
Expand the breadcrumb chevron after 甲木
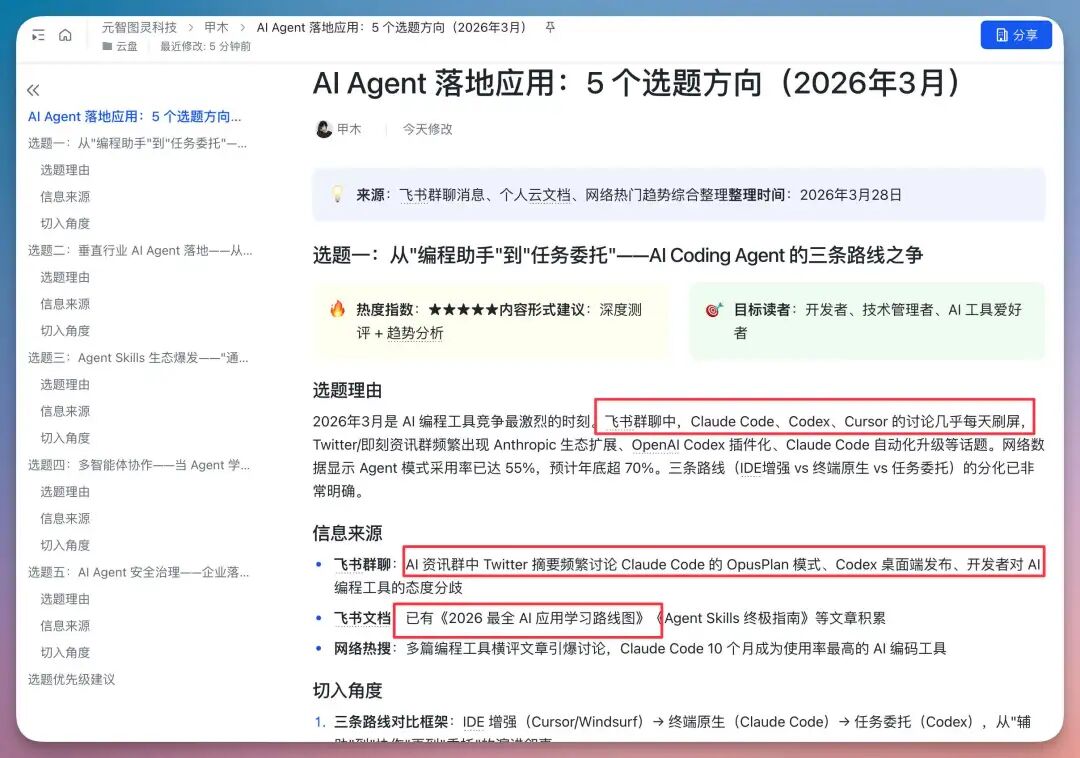point(244,29)
